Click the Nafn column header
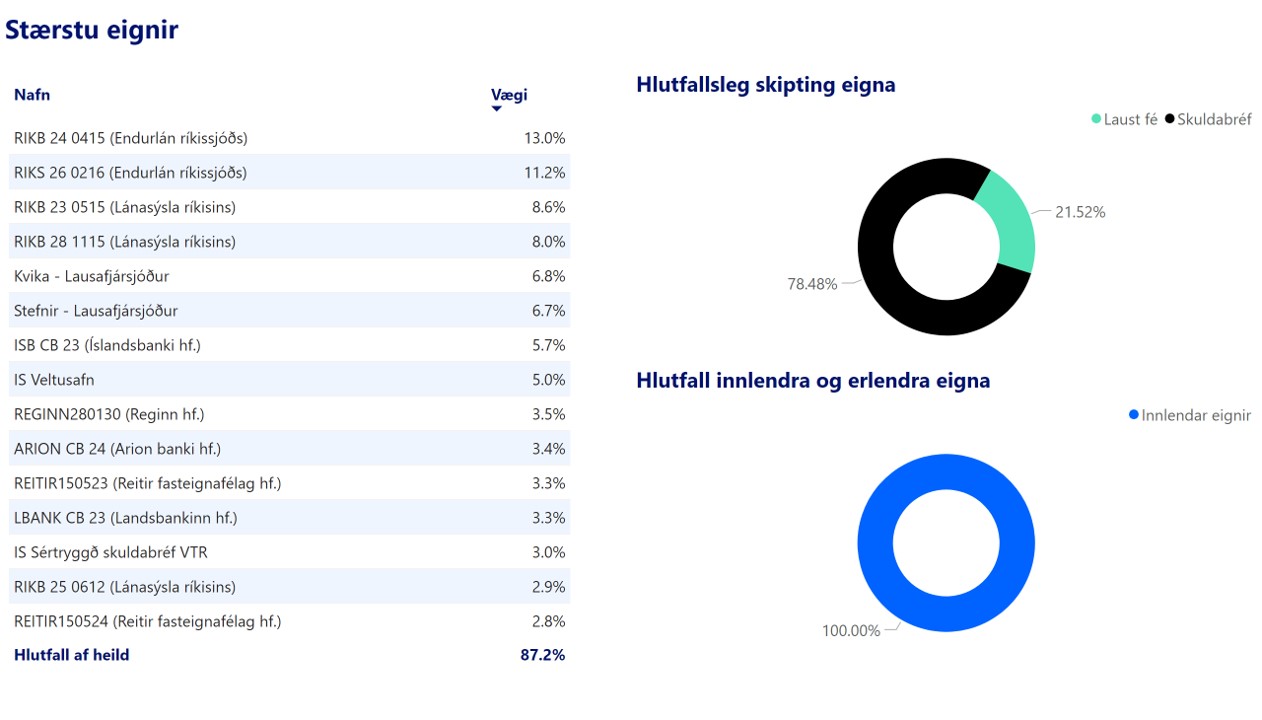 pyautogui.click(x=32, y=95)
